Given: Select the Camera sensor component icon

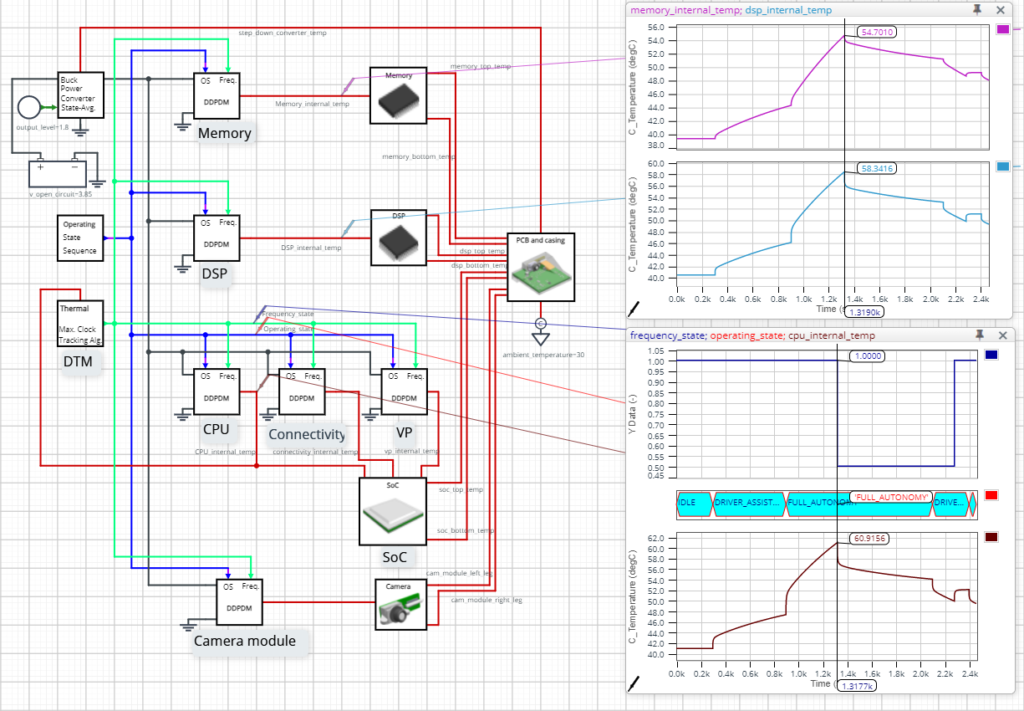Looking at the screenshot, I should (x=399, y=603).
